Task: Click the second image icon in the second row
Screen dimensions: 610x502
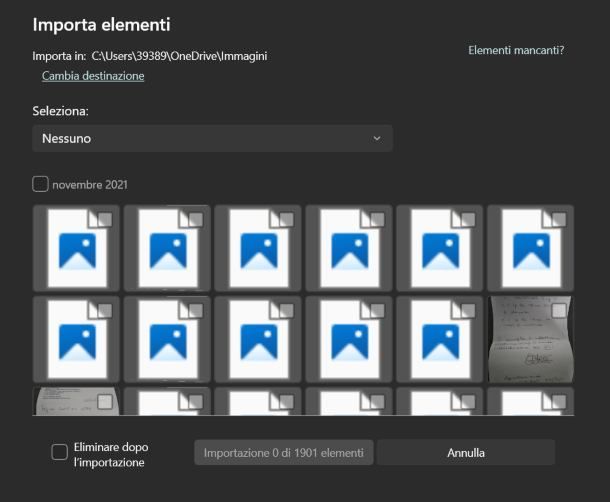Action: click(x=167, y=339)
